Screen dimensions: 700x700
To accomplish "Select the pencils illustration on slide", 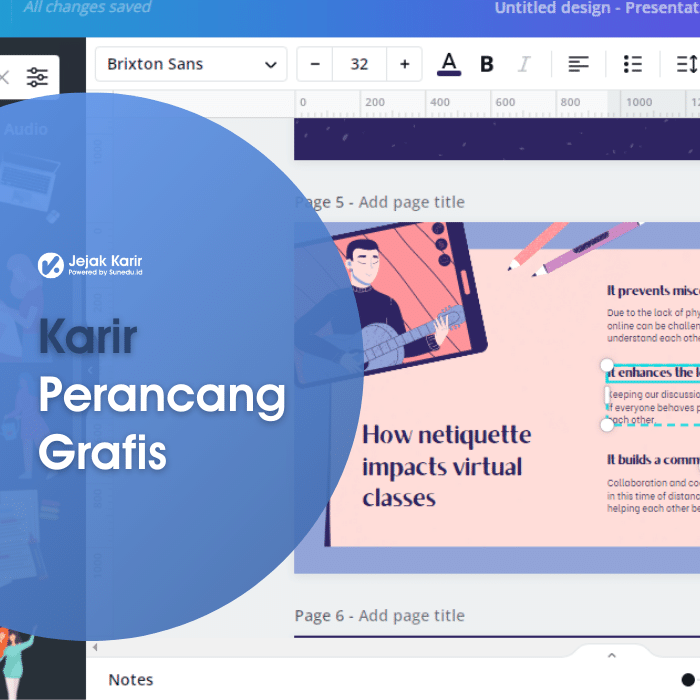I will 576,248.
